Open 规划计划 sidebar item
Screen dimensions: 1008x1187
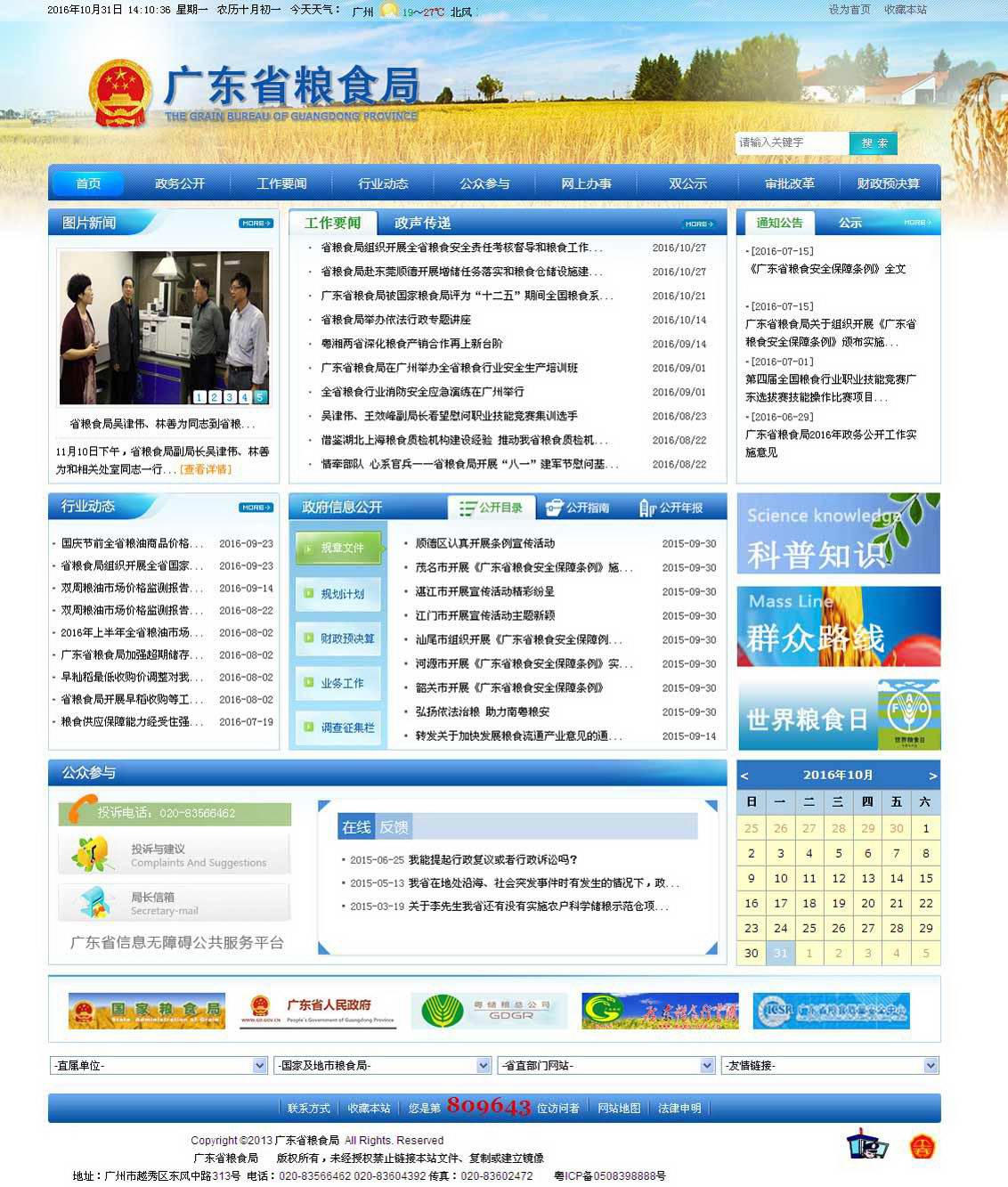tap(340, 594)
